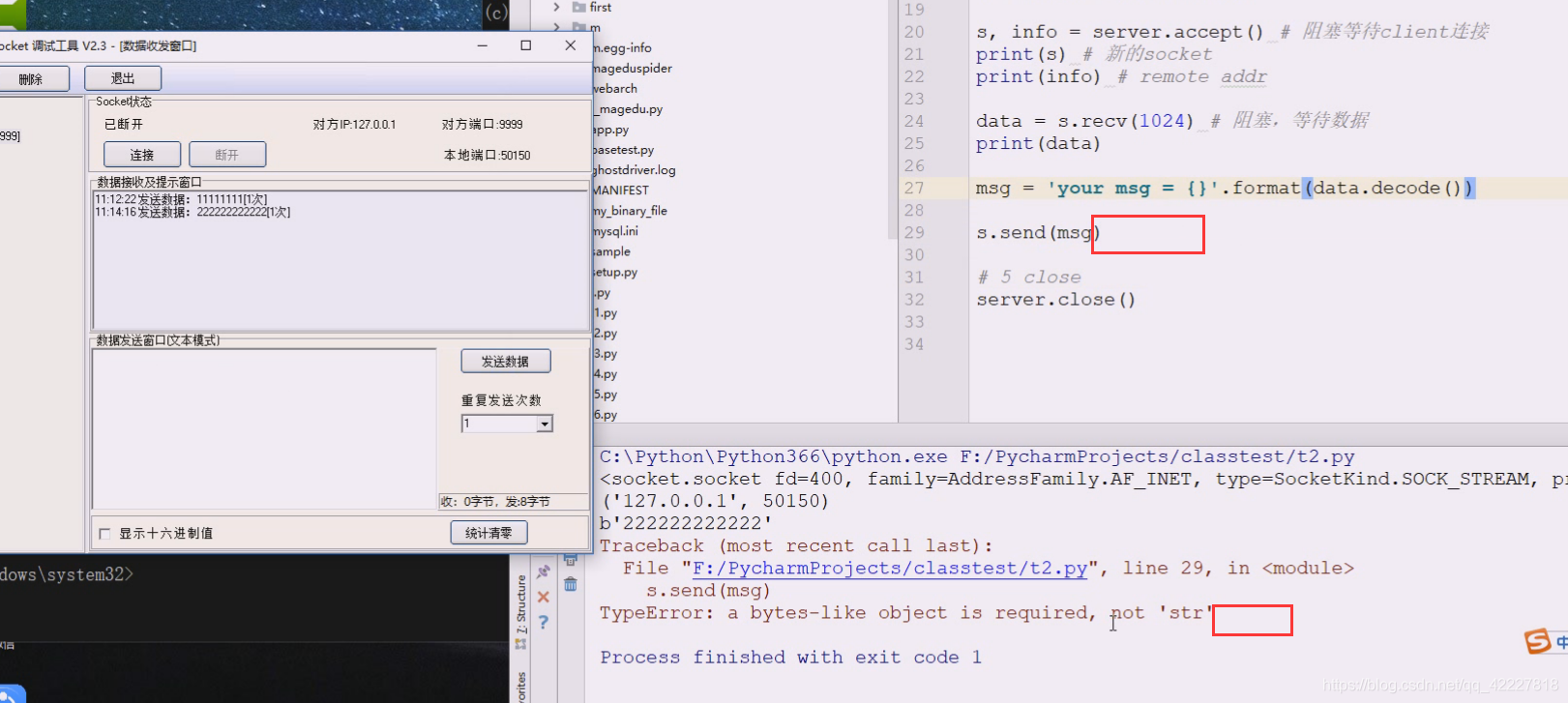The image size is (1568, 703).
Task: Click the TypeError message in console
Action: (906, 613)
